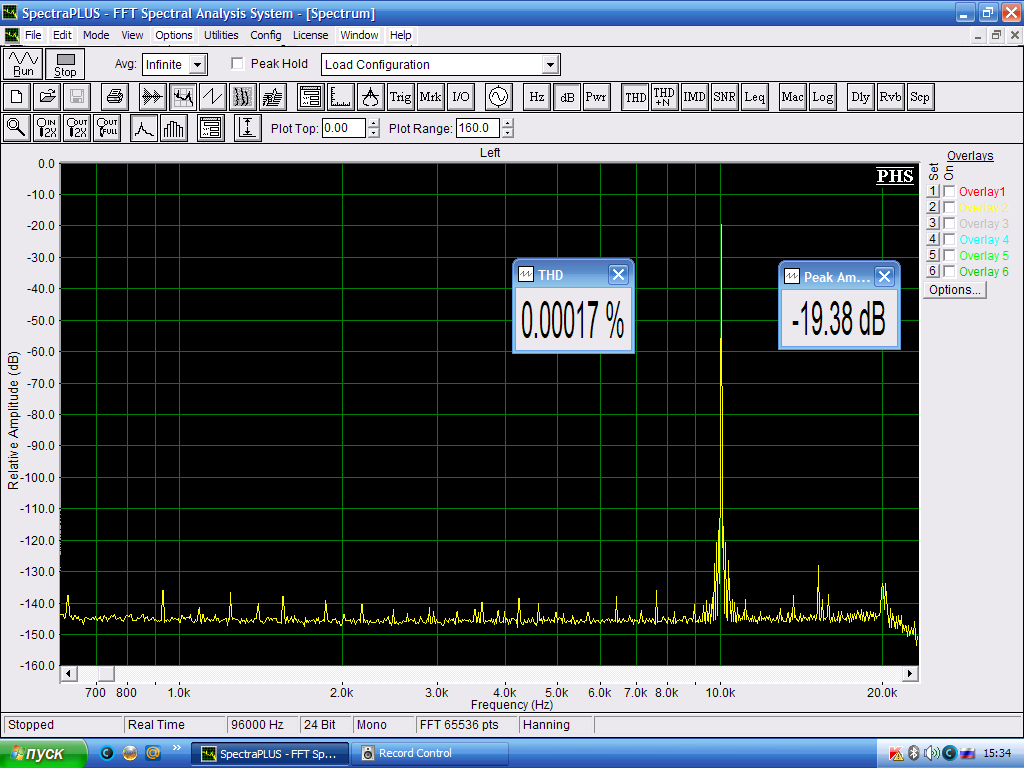This screenshot has width=1024, height=768.
Task: Tick the Overlay 4 checkbox
Action: point(949,240)
